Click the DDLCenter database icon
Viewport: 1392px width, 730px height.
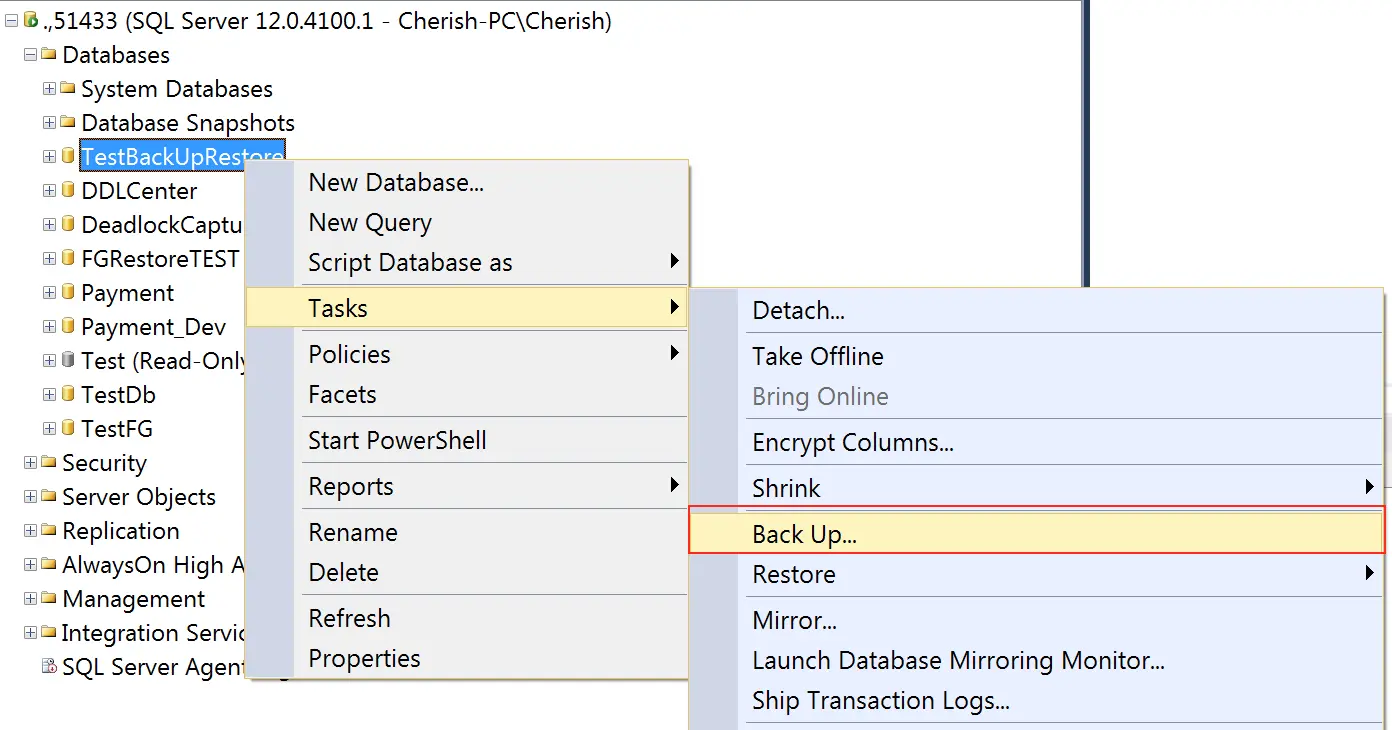pyautogui.click(x=68, y=190)
